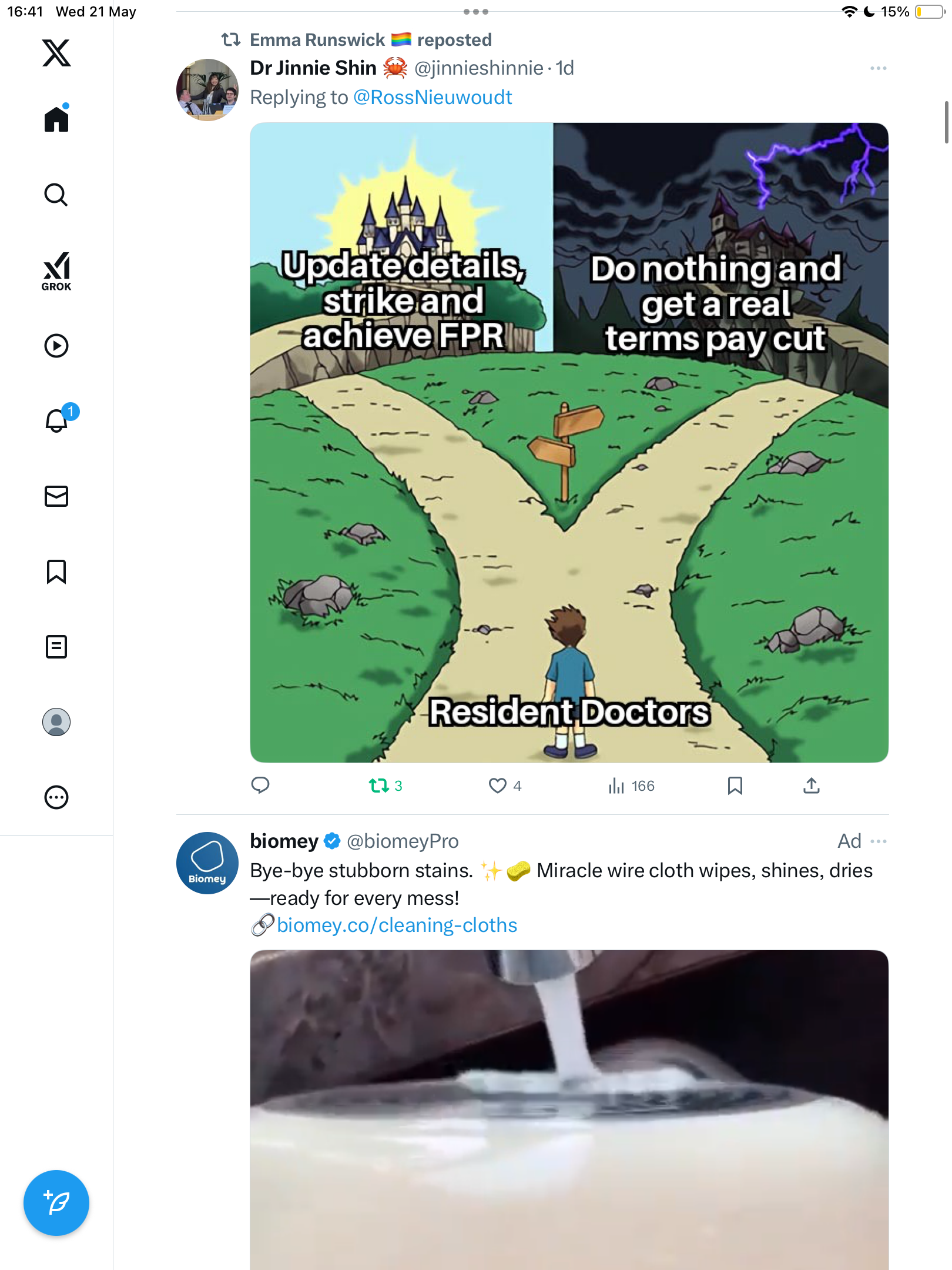Open options menu on Jinnie Shin's post

[879, 68]
